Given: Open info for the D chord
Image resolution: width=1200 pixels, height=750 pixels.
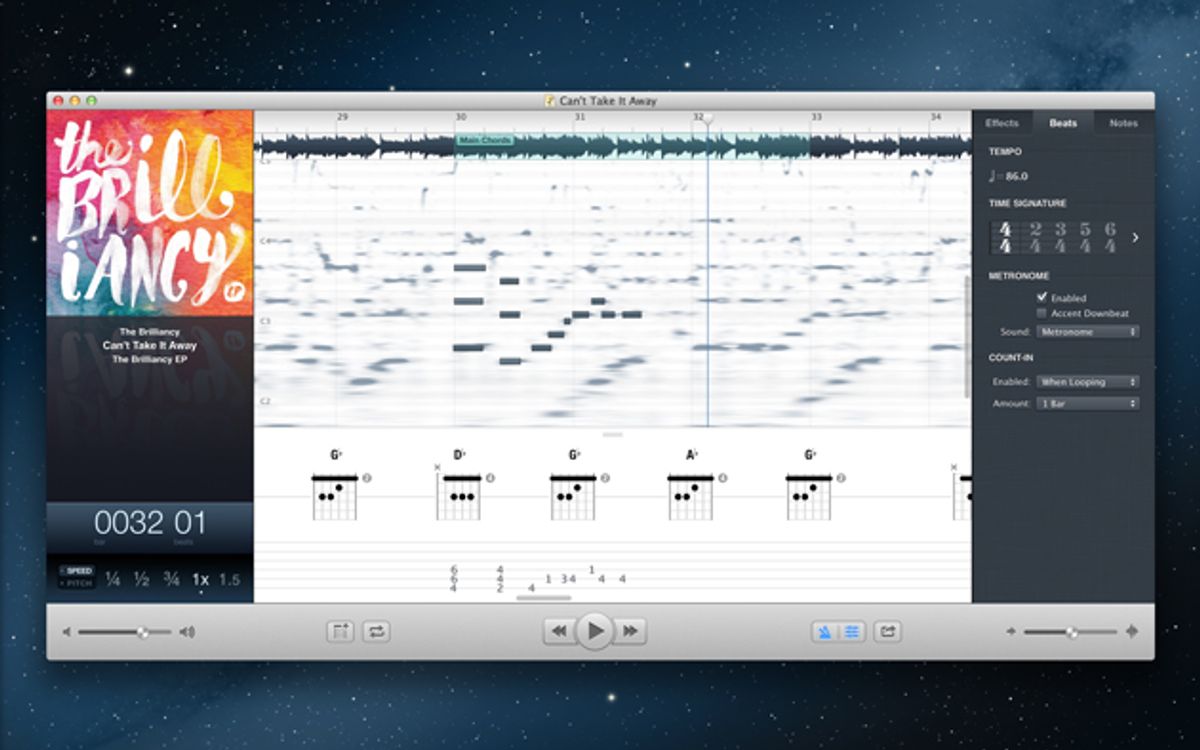Looking at the screenshot, I should pos(490,478).
